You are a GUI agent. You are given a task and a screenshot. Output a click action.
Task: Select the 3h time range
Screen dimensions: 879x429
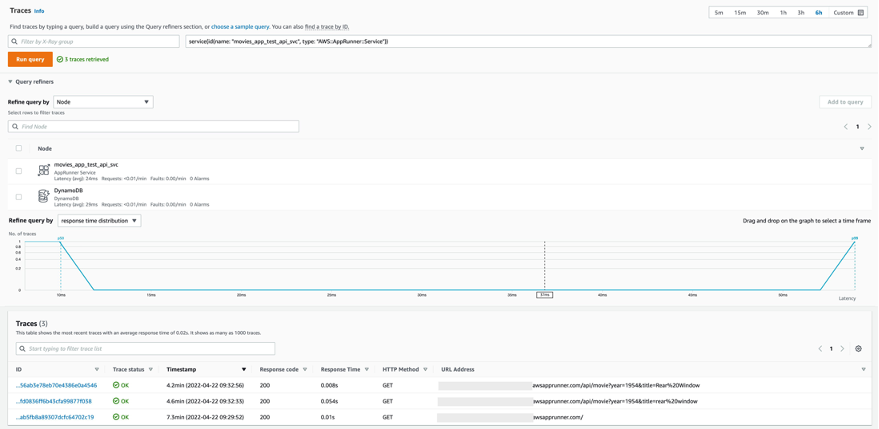801,12
